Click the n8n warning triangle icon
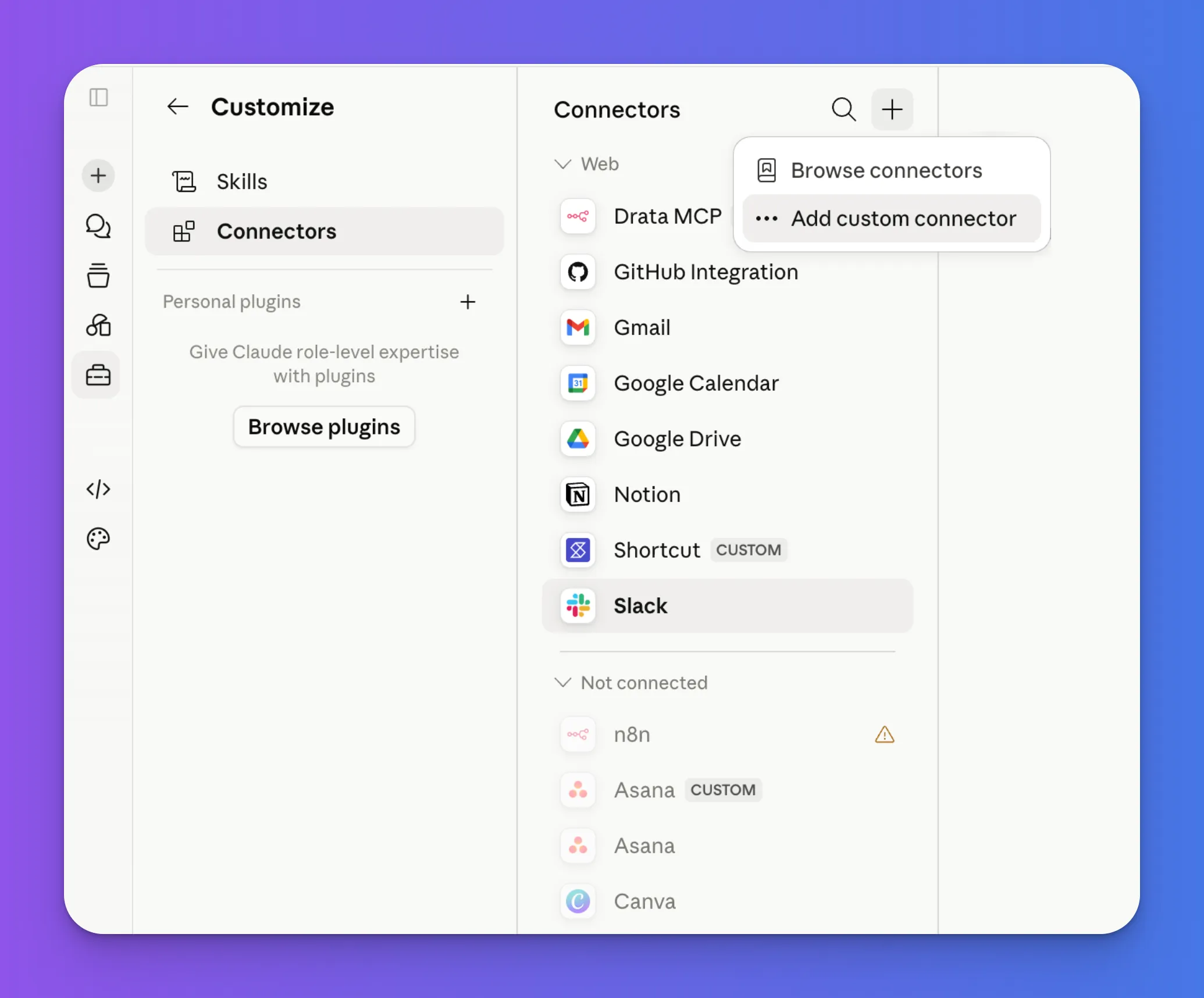The width and height of the screenshot is (1204, 998). click(885, 735)
